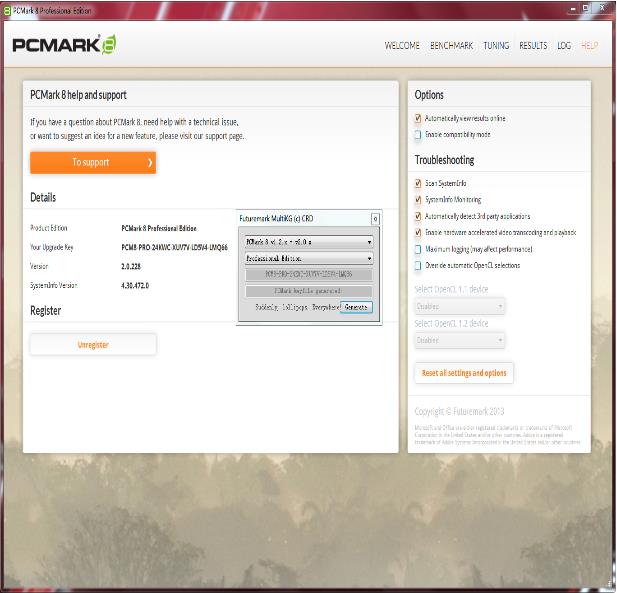This screenshot has height=593, width=617.
Task: Click SystemInfo version 4.30.472.0
Action: point(135,285)
